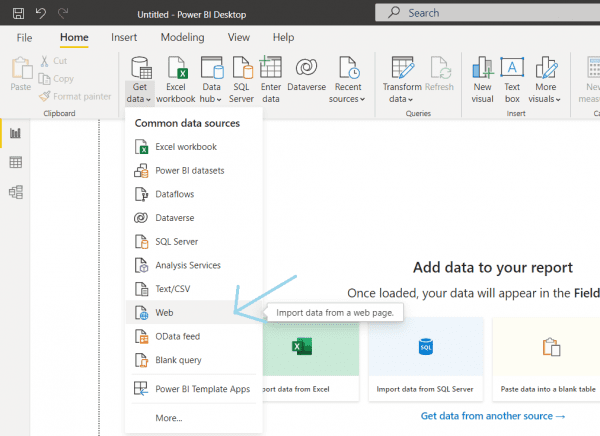
Task: Click Get data from another source link
Action: 493,416
